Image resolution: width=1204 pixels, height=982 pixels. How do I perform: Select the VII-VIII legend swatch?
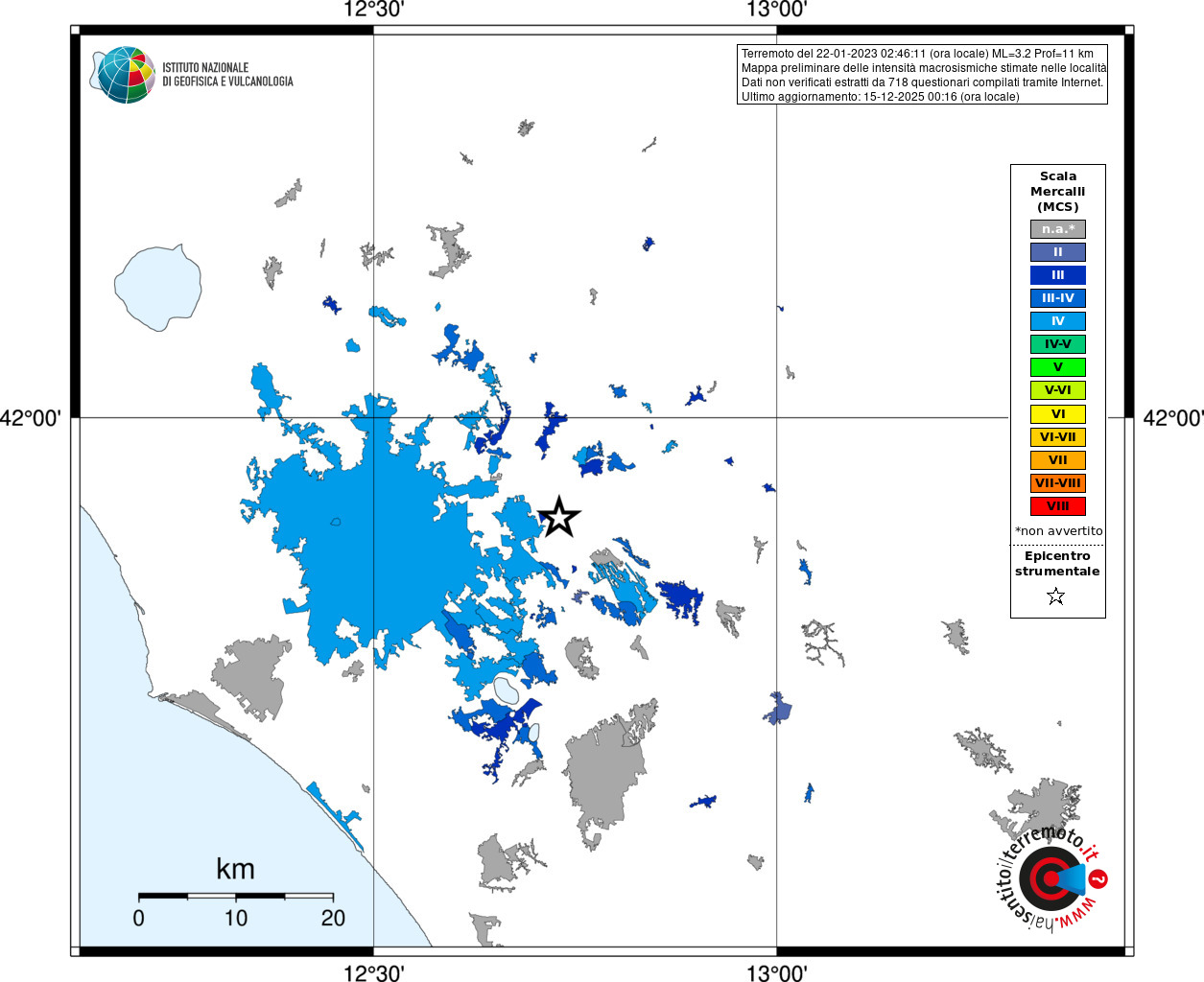(x=1058, y=483)
